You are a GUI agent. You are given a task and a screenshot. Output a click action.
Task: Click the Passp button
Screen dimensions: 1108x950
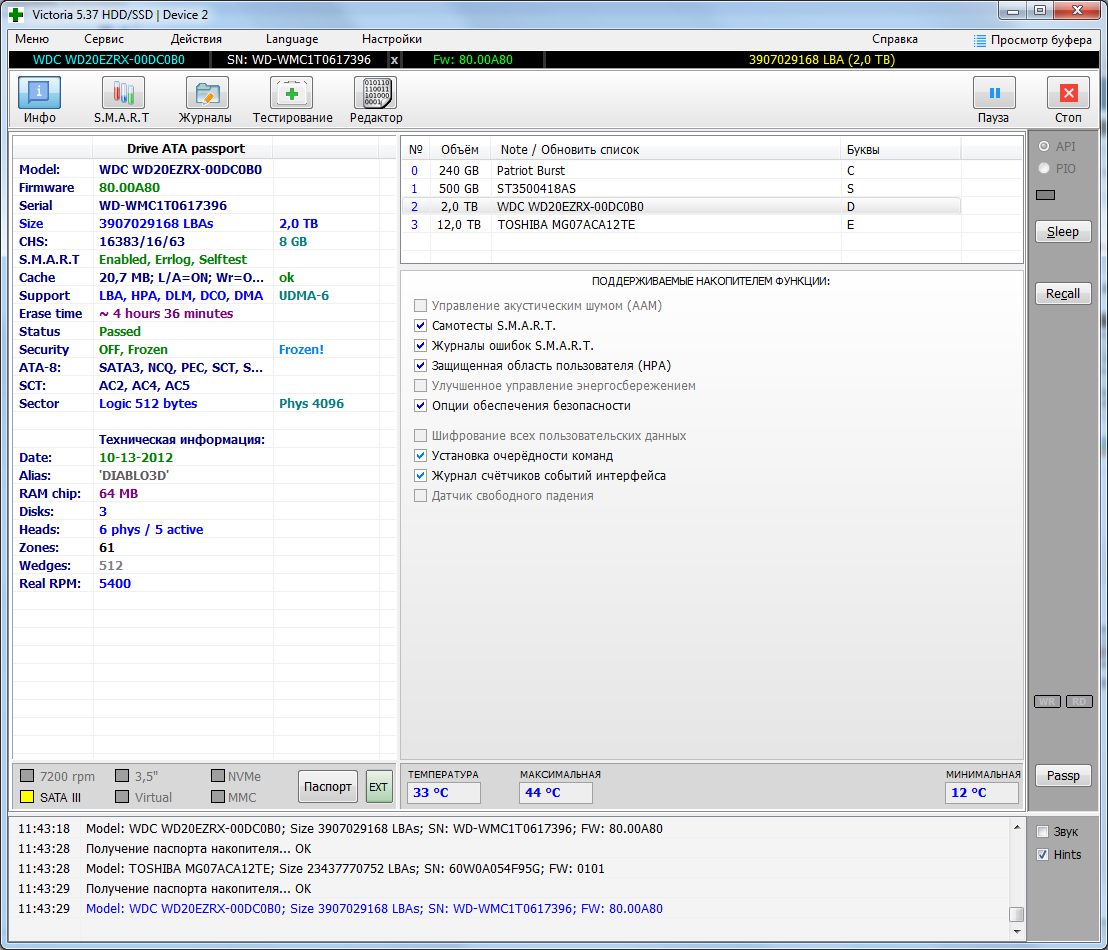click(1063, 775)
